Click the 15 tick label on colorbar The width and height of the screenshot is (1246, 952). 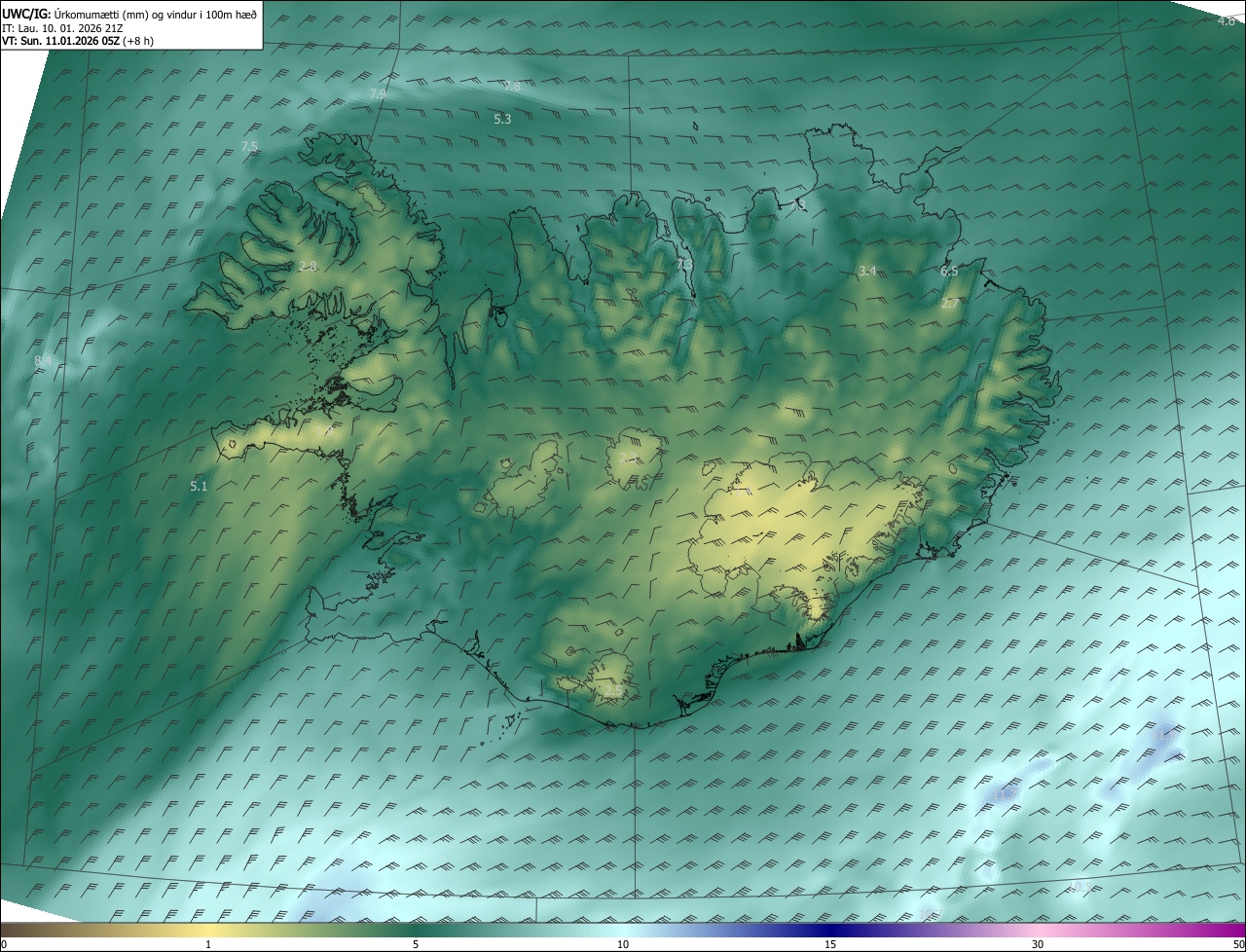point(830,944)
